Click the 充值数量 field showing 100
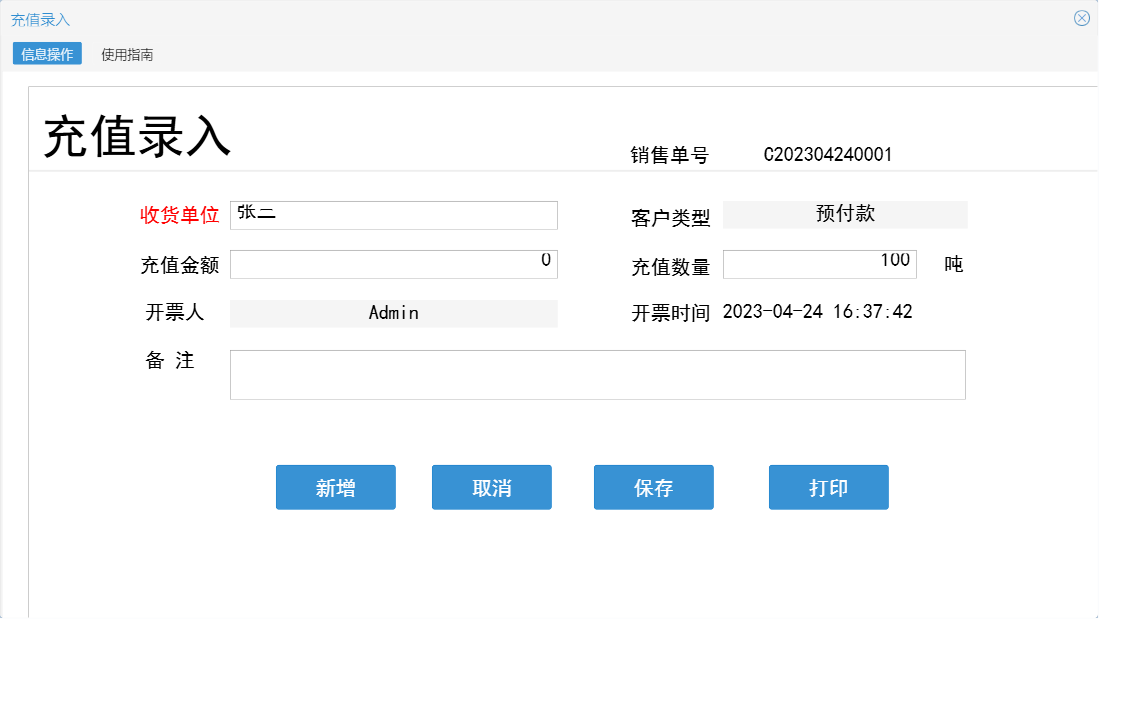The width and height of the screenshot is (1130, 712). pos(820,263)
